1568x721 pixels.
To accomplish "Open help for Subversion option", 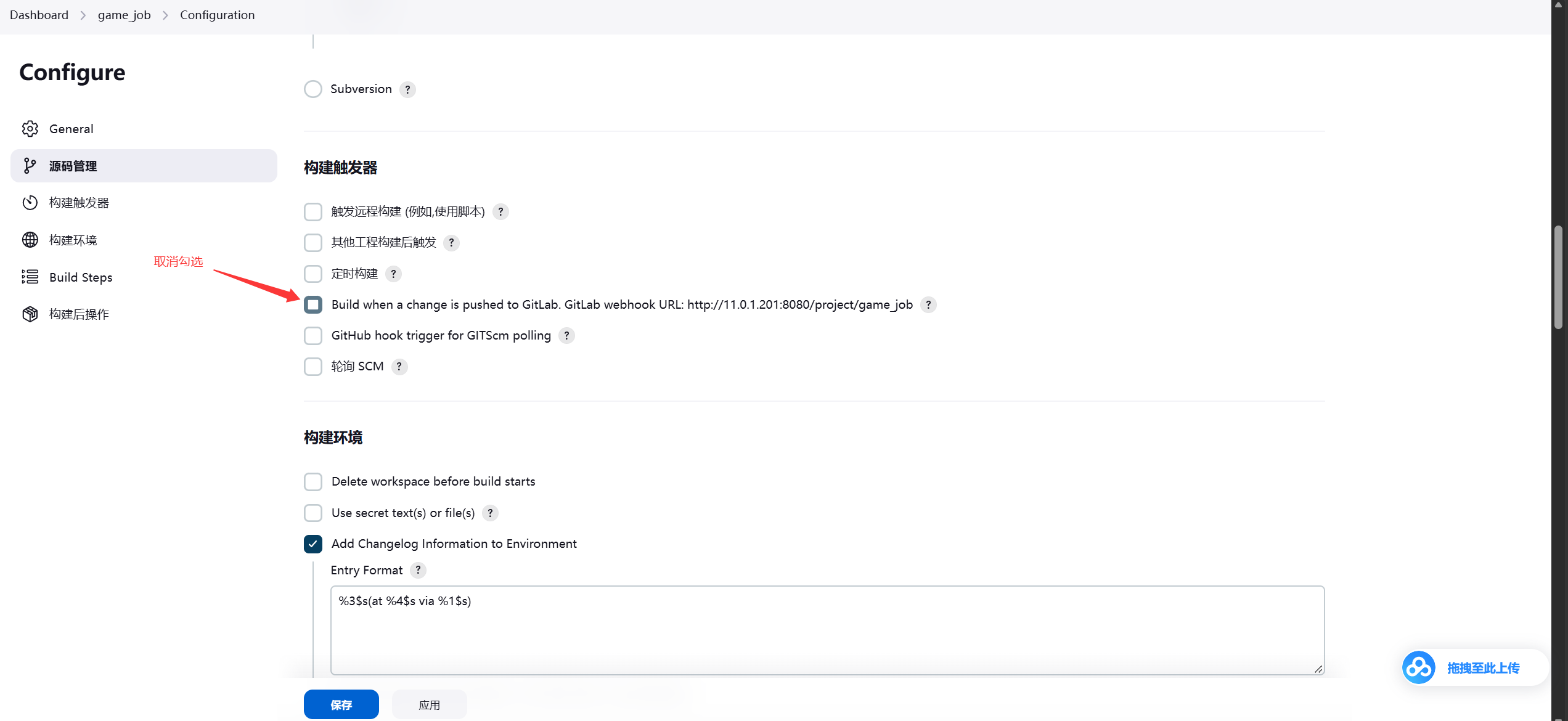I will (407, 89).
